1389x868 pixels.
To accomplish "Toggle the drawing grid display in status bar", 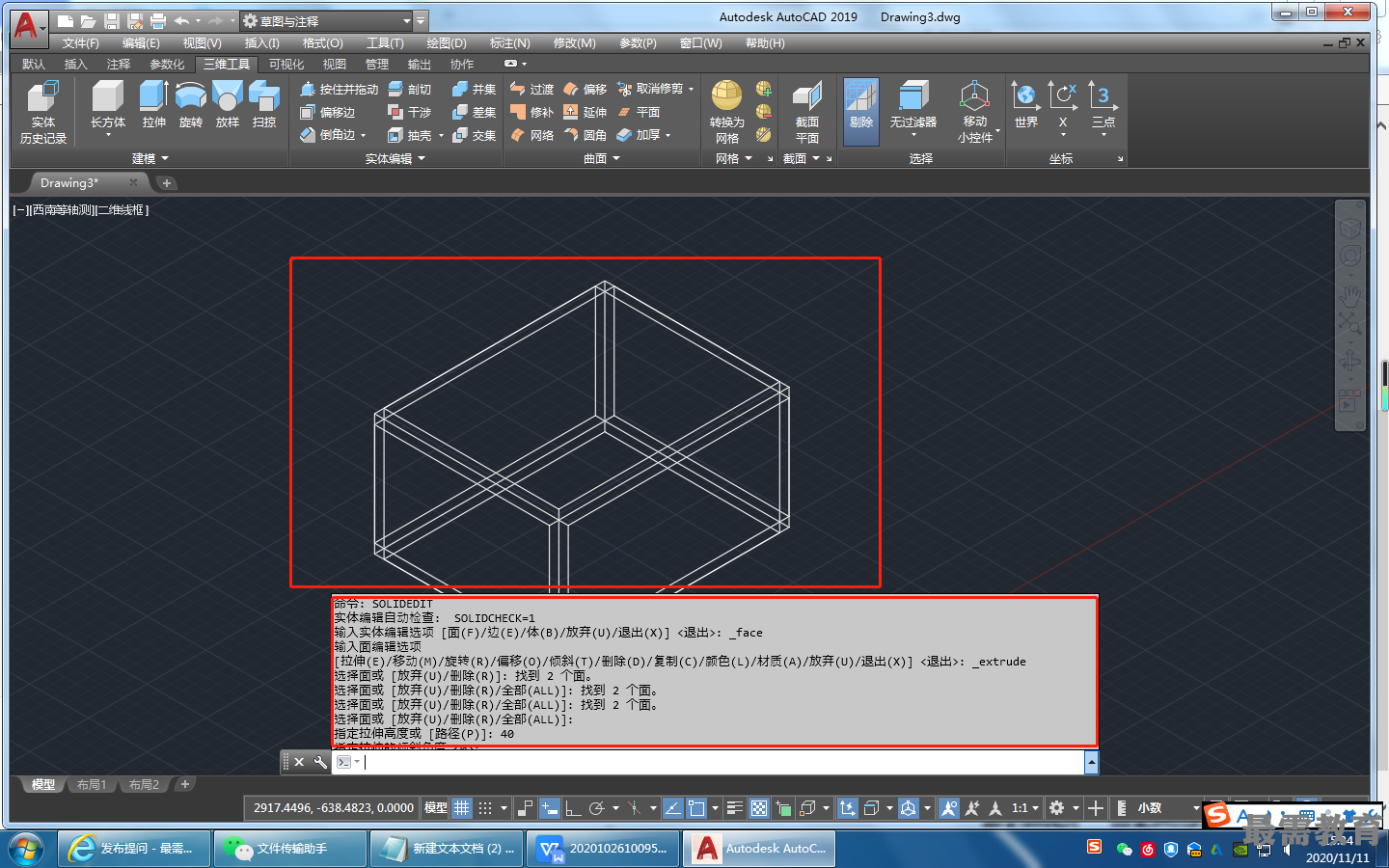I will click(x=462, y=808).
